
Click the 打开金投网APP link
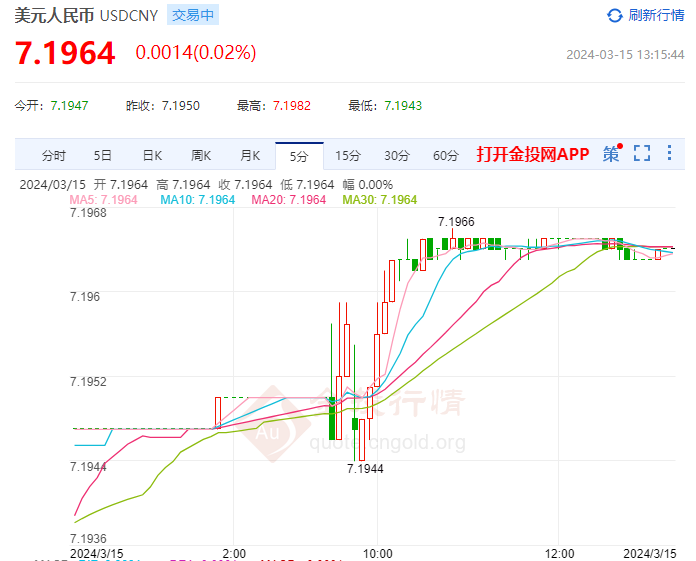(533, 154)
